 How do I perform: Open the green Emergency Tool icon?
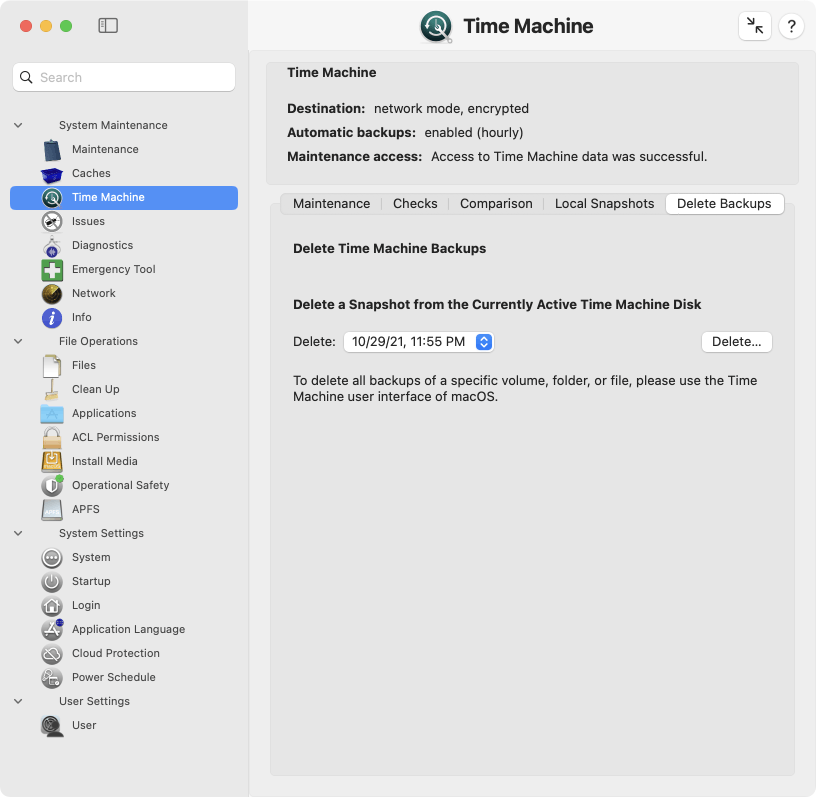(52, 270)
